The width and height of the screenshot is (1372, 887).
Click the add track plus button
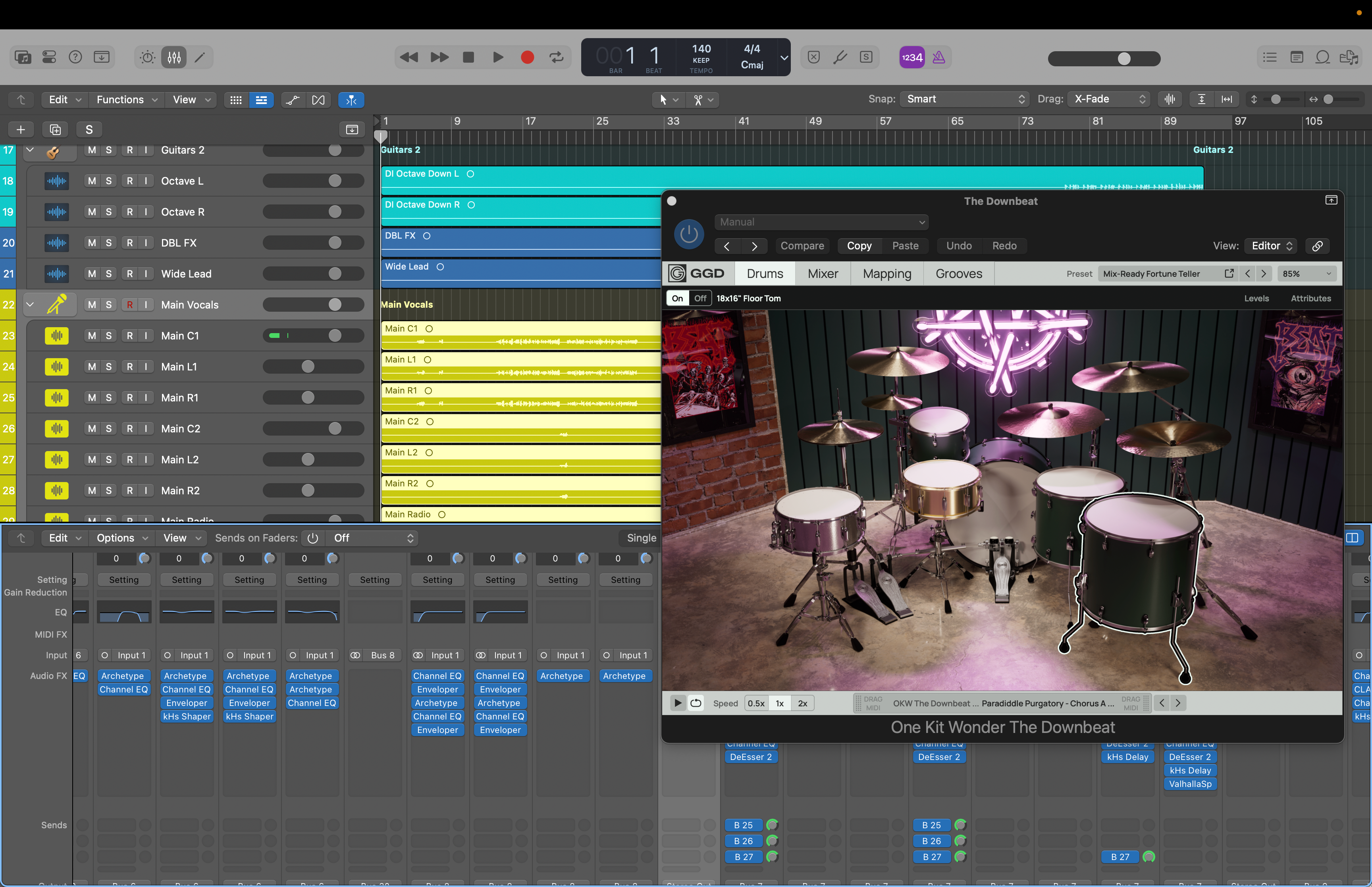(x=21, y=129)
